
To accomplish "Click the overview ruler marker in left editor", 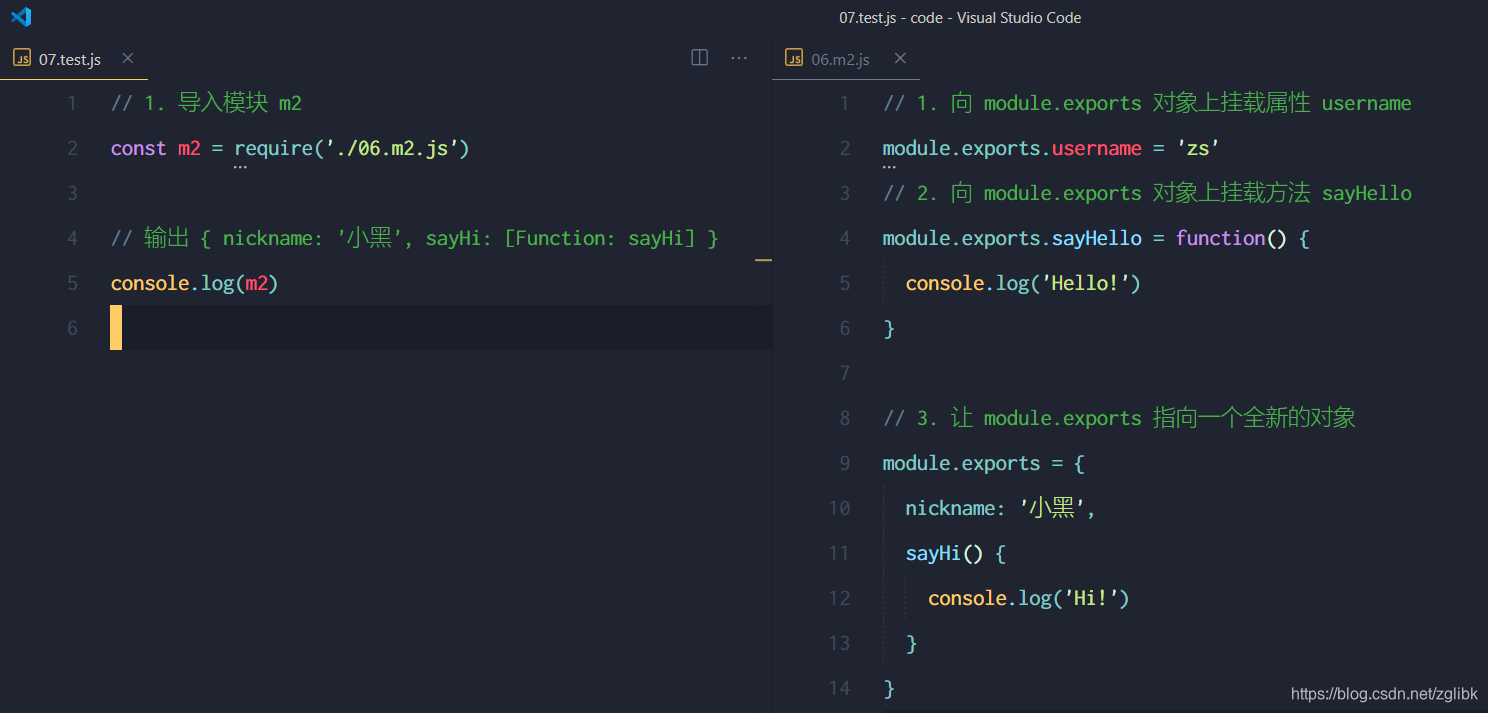I will [x=764, y=260].
